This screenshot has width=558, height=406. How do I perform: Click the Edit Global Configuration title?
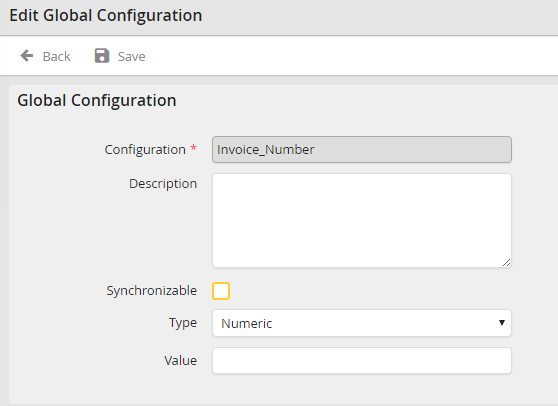click(x=106, y=16)
